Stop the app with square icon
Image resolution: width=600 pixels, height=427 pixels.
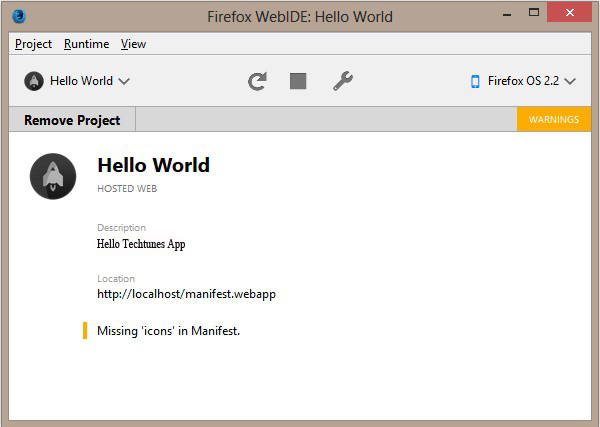tap(298, 81)
